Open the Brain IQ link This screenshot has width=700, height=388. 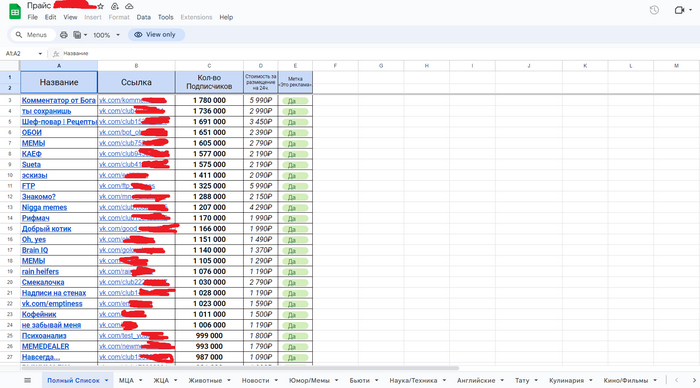coord(35,250)
